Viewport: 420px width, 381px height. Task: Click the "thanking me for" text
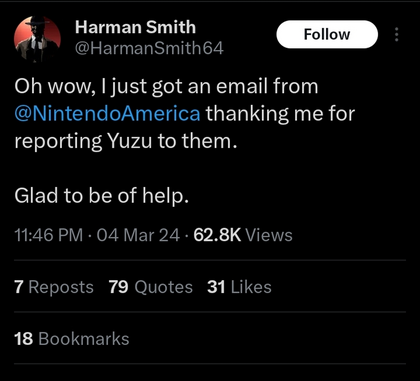[x=280, y=114]
